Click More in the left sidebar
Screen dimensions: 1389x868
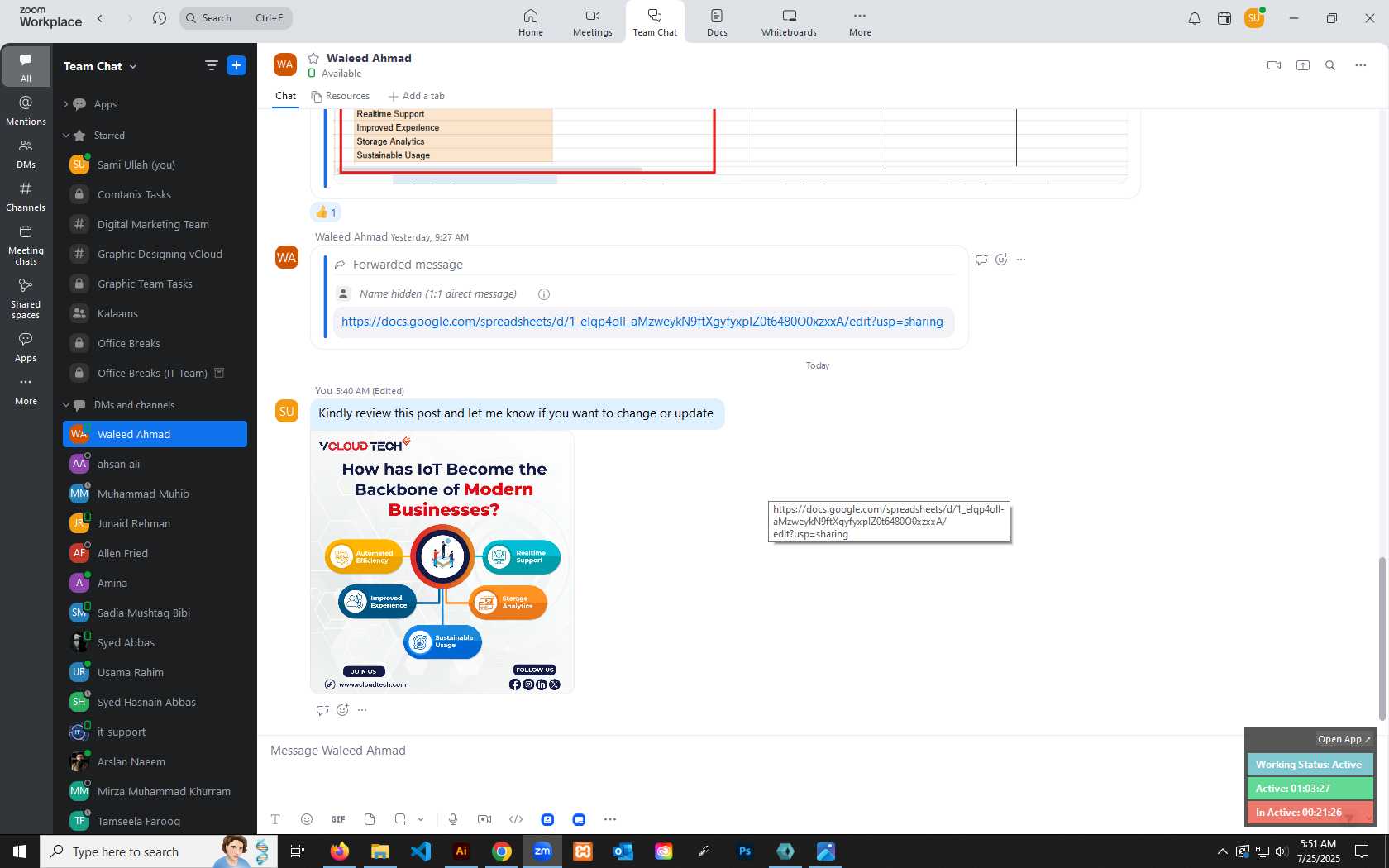[26, 390]
